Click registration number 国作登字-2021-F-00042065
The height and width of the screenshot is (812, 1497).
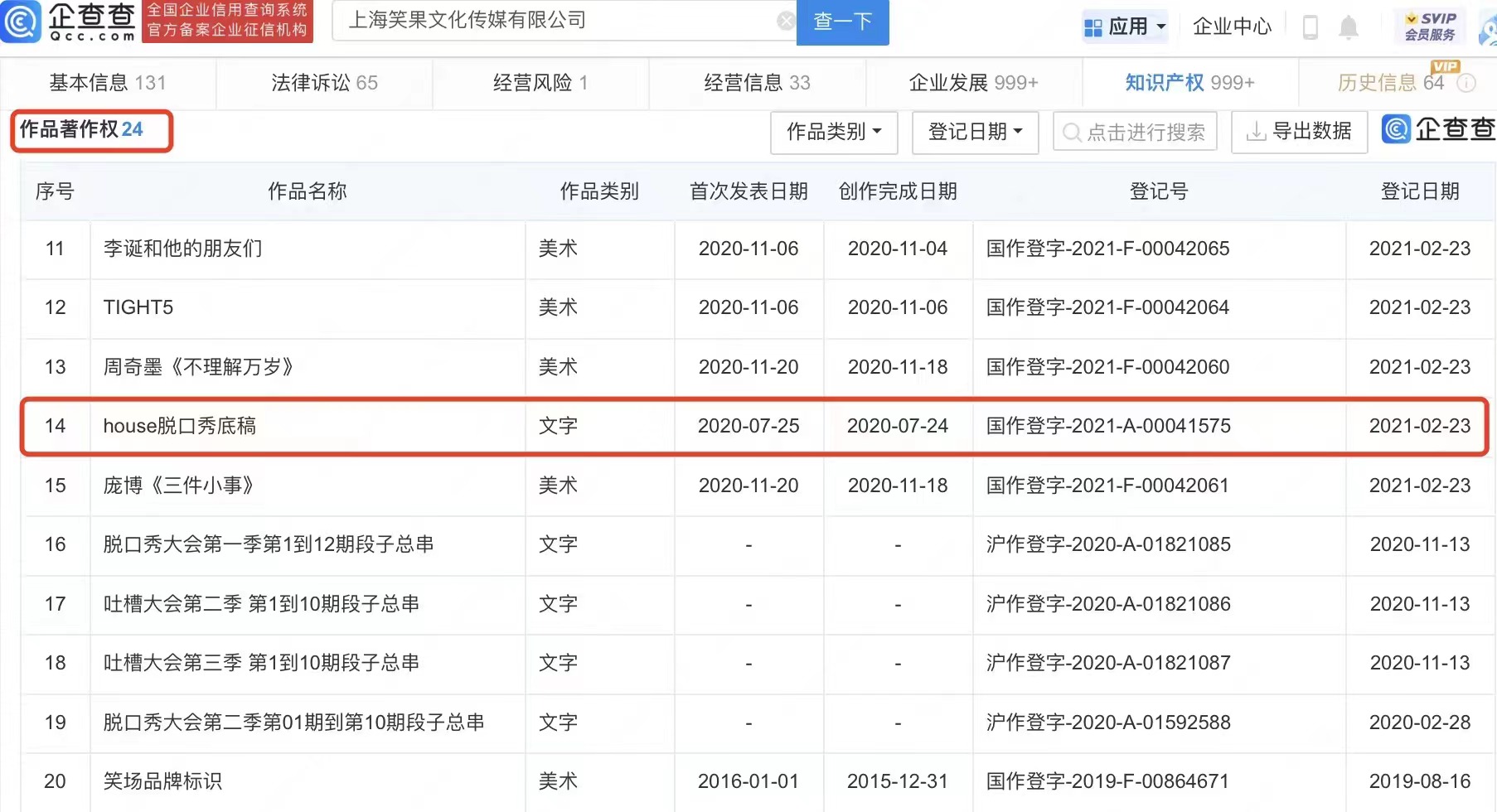pos(1108,249)
